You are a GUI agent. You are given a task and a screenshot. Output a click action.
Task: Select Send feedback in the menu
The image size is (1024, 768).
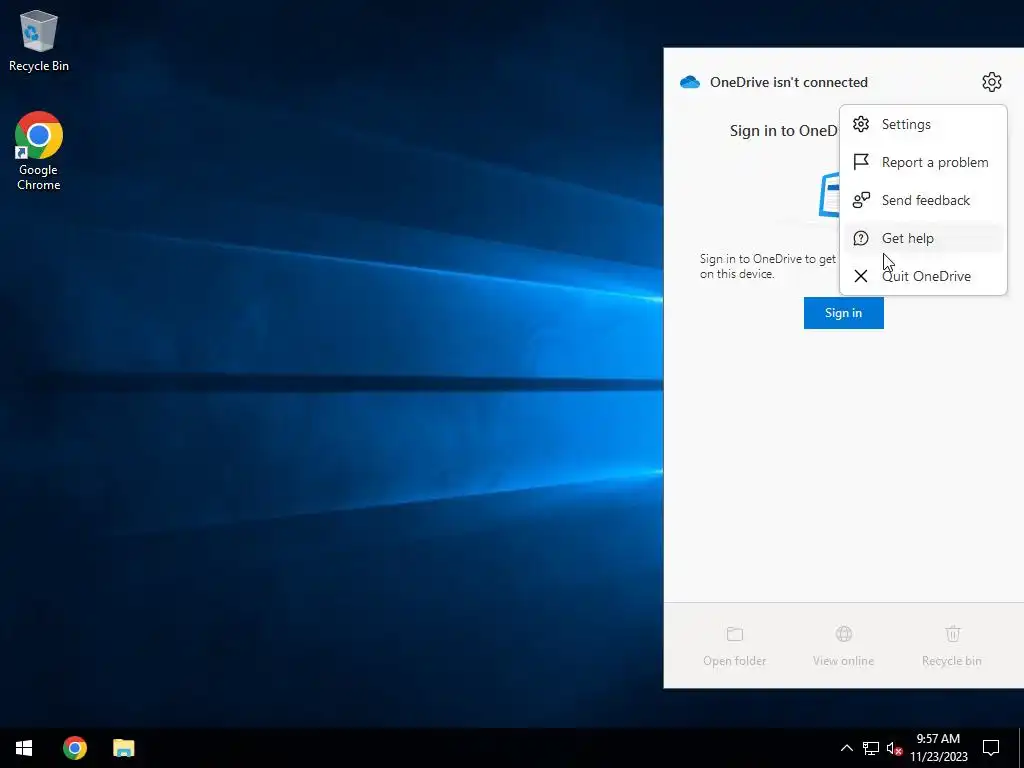click(x=923, y=200)
